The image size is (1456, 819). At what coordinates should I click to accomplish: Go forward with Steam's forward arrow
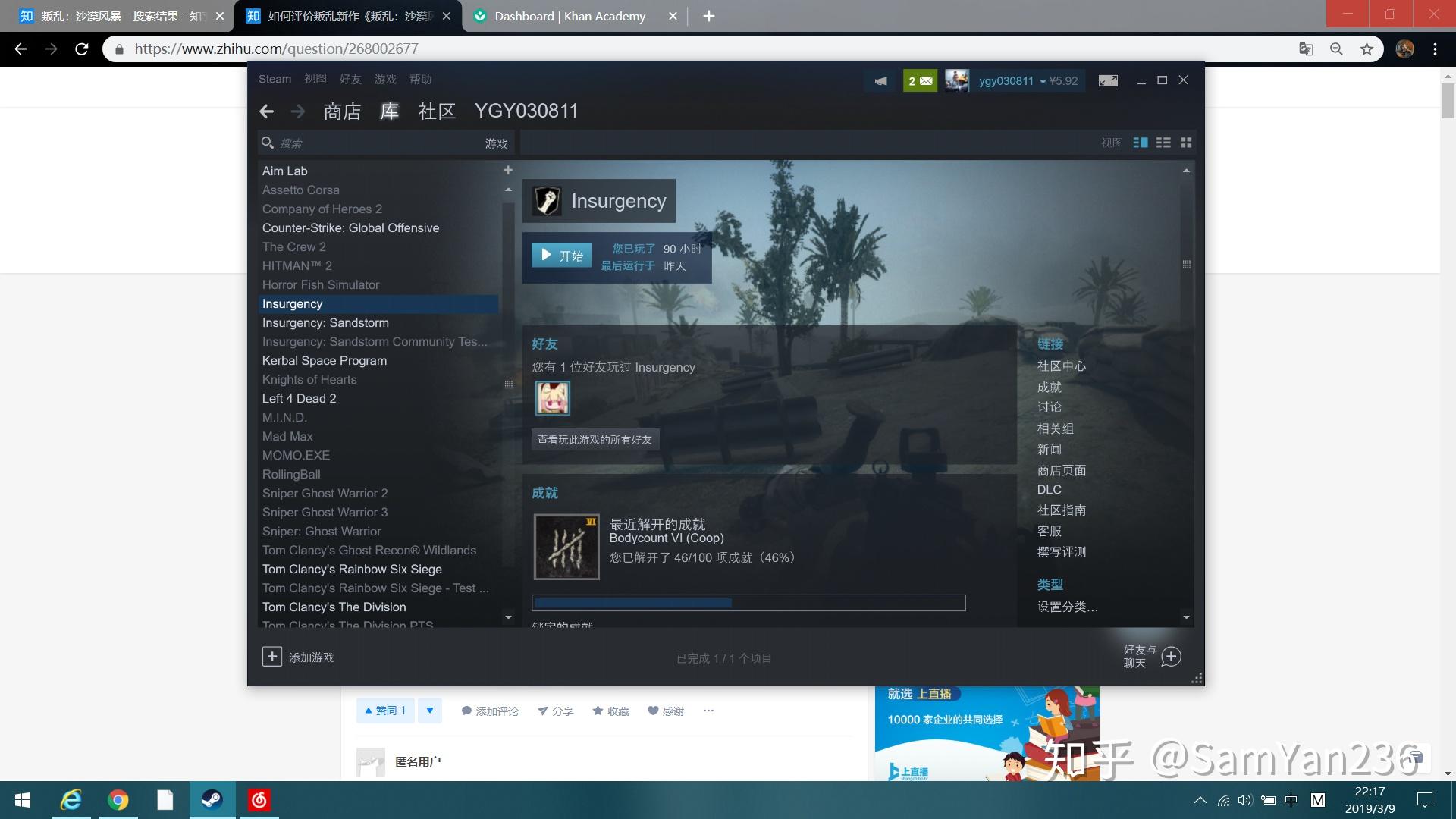pos(298,111)
